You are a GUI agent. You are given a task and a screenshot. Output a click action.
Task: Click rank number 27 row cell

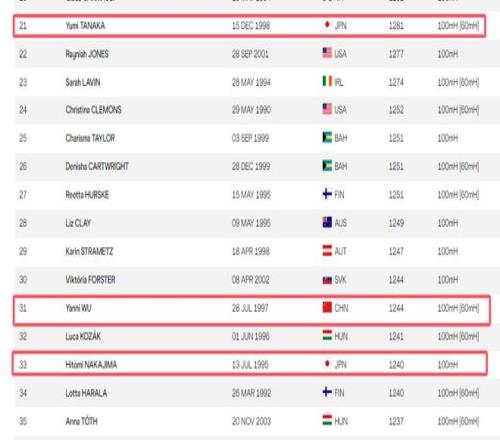(x=23, y=195)
